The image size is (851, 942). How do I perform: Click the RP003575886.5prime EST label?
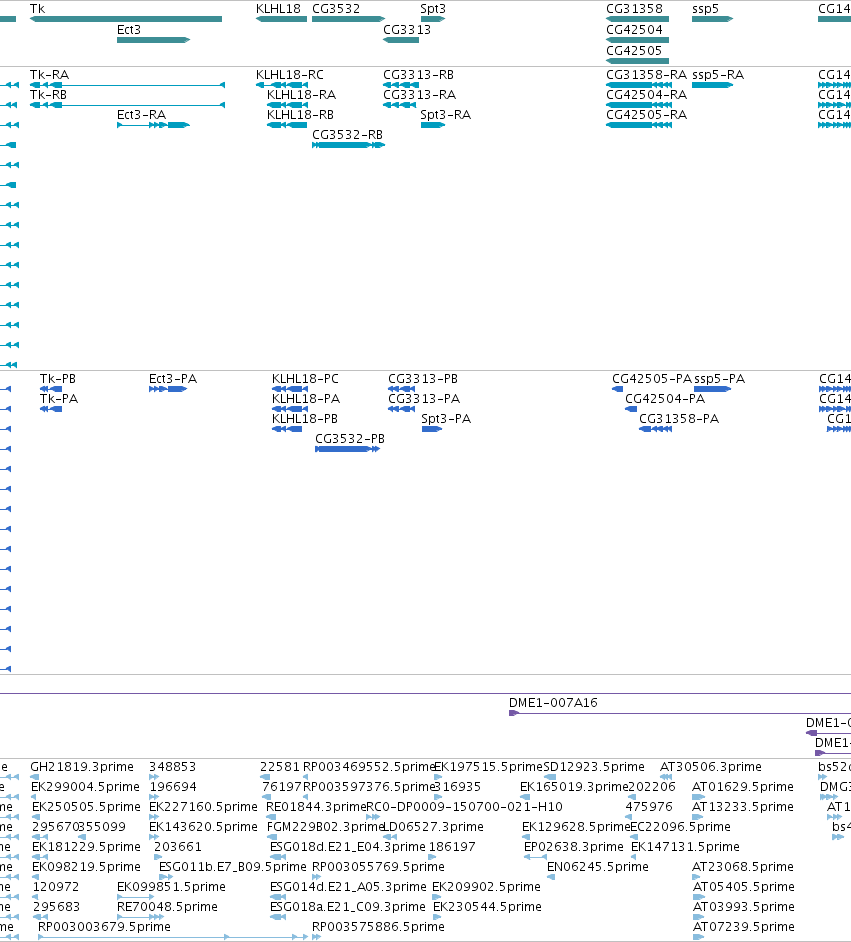[378, 926]
